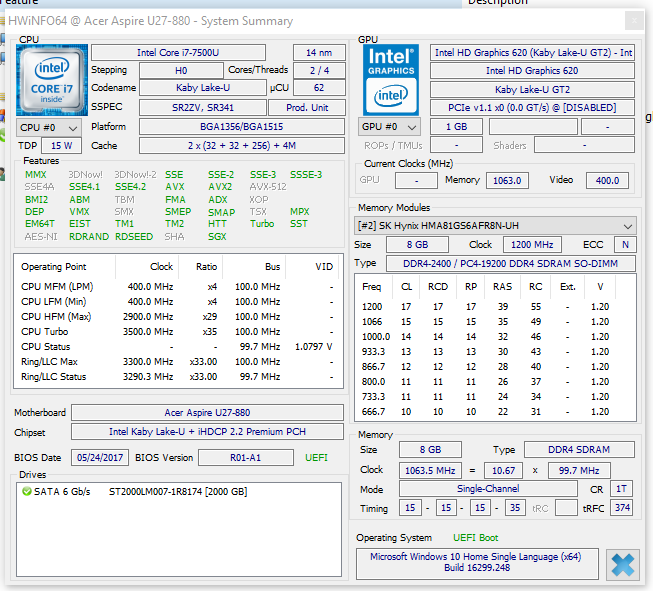Click the tRFC 374 value
The image size is (653, 591).
pyautogui.click(x=622, y=508)
